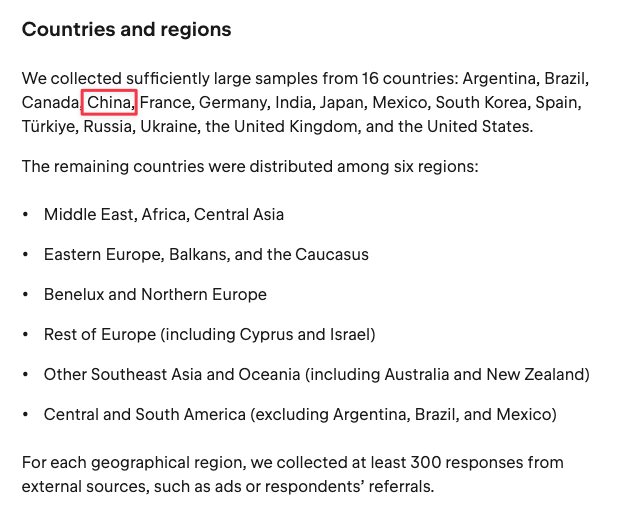Click "Middle East, Africa, Central Asia" bullet item
Screen dimensions: 629x512
point(164,214)
